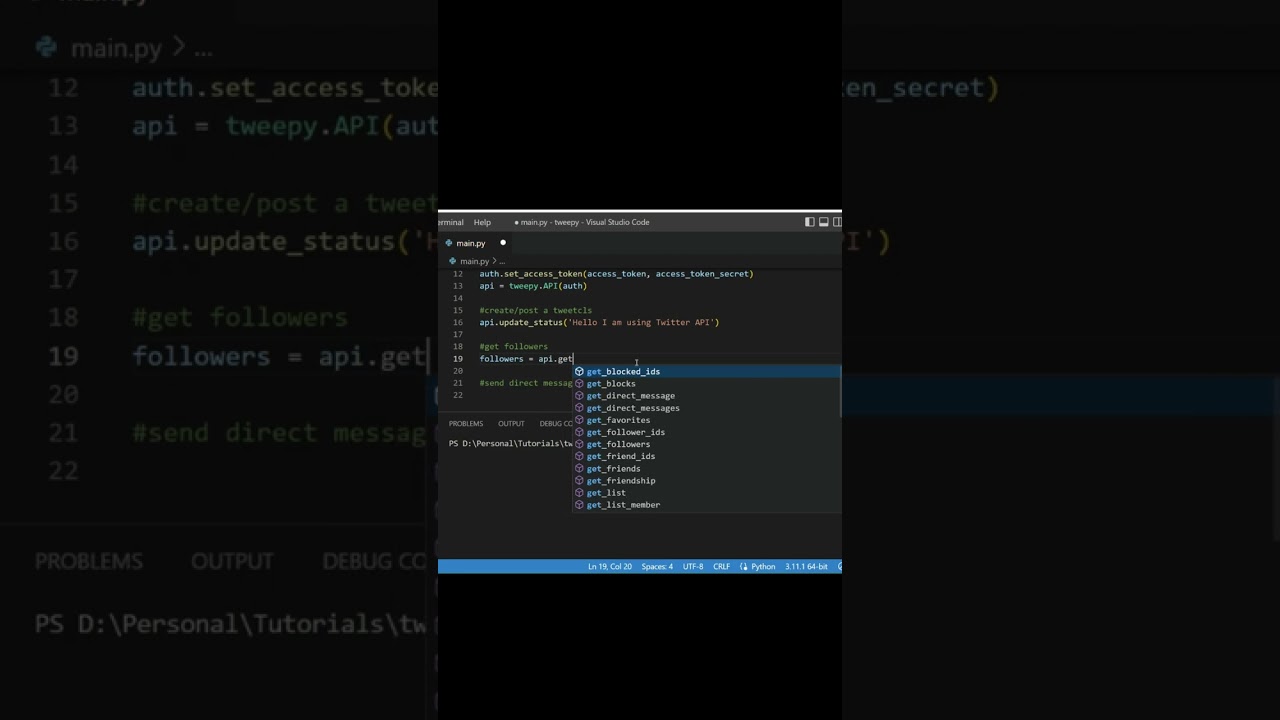This screenshot has width=1280, height=720.
Task: Change indentation via Spaces: 4
Action: coord(657,566)
